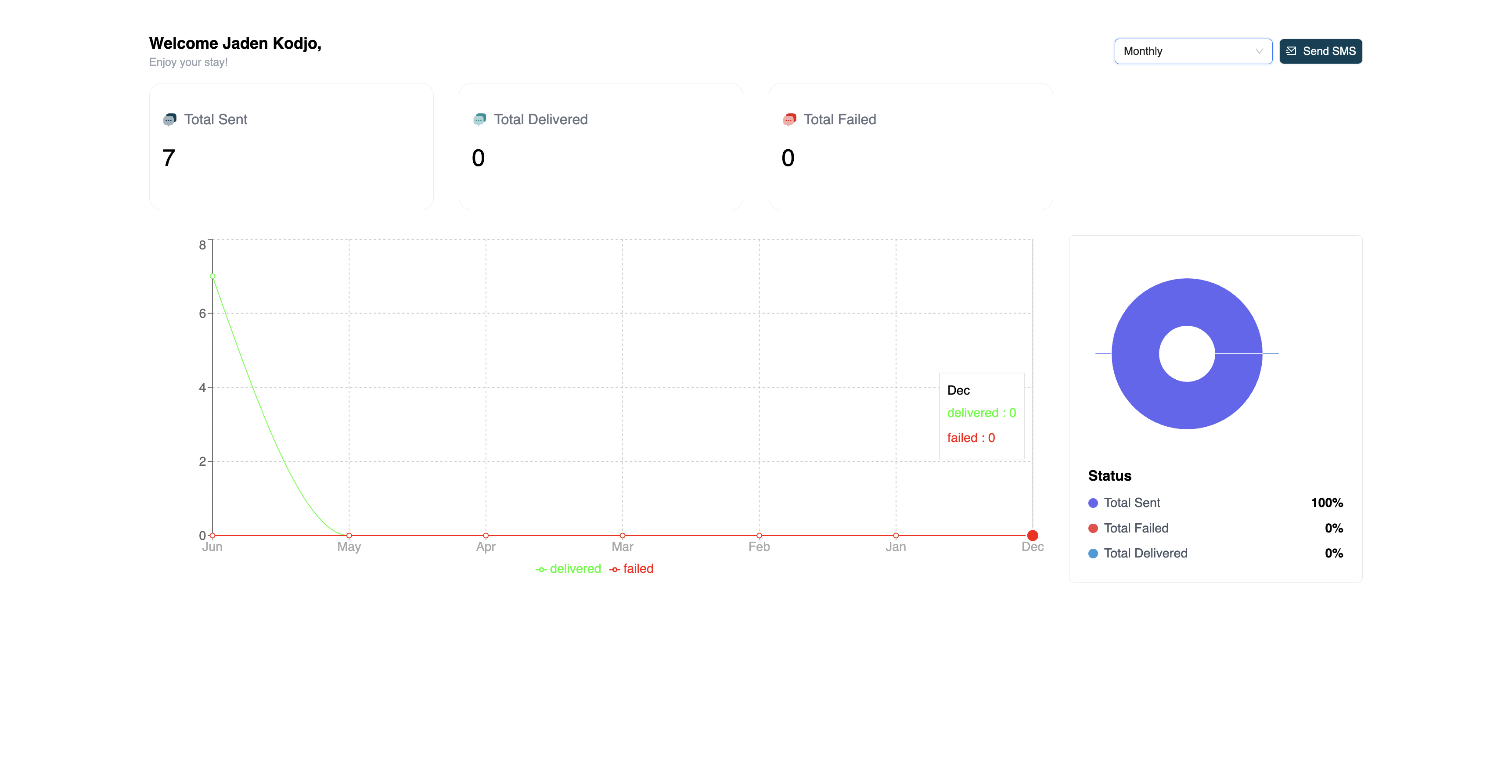Click the green Jun data point at 7
The width and height of the screenshot is (1512, 784).
point(212,277)
